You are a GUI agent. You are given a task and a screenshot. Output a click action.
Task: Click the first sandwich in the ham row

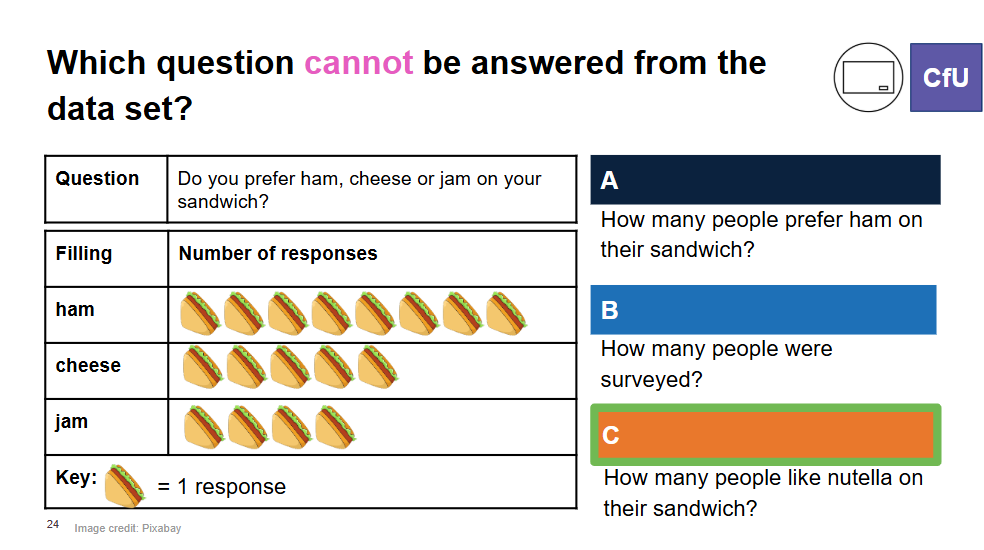tap(201, 313)
